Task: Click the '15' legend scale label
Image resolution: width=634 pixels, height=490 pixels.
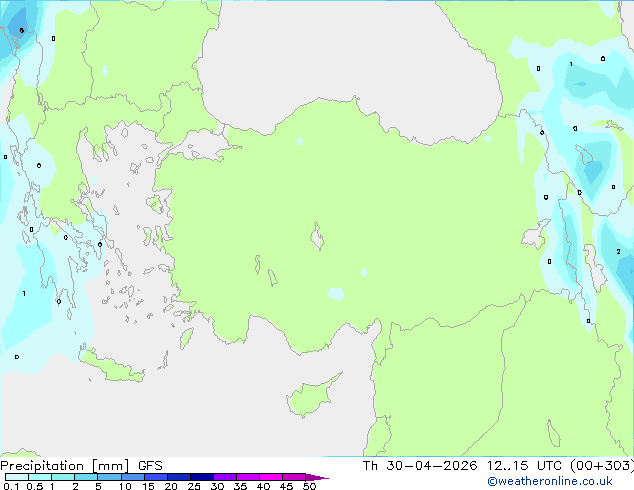Action: point(148,486)
